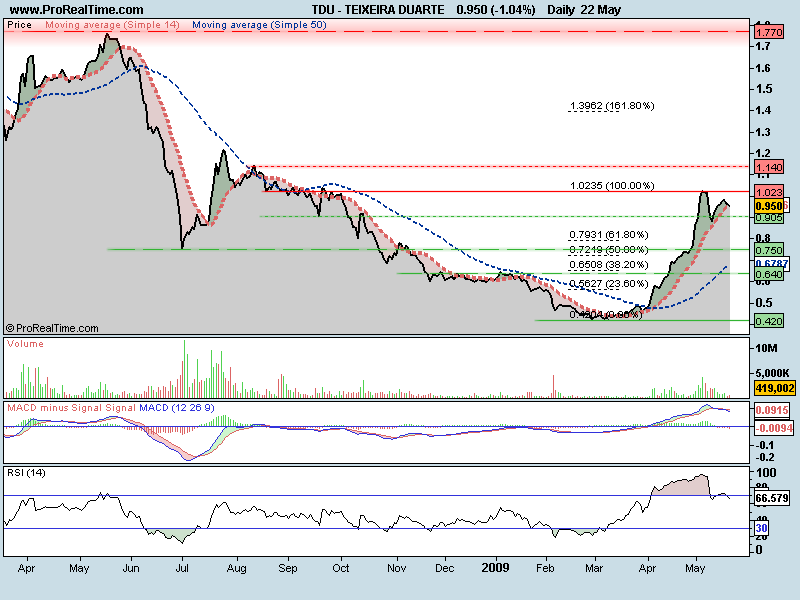The width and height of the screenshot is (800, 600).
Task: Click the Mar month label on time axis
Action: click(x=594, y=568)
